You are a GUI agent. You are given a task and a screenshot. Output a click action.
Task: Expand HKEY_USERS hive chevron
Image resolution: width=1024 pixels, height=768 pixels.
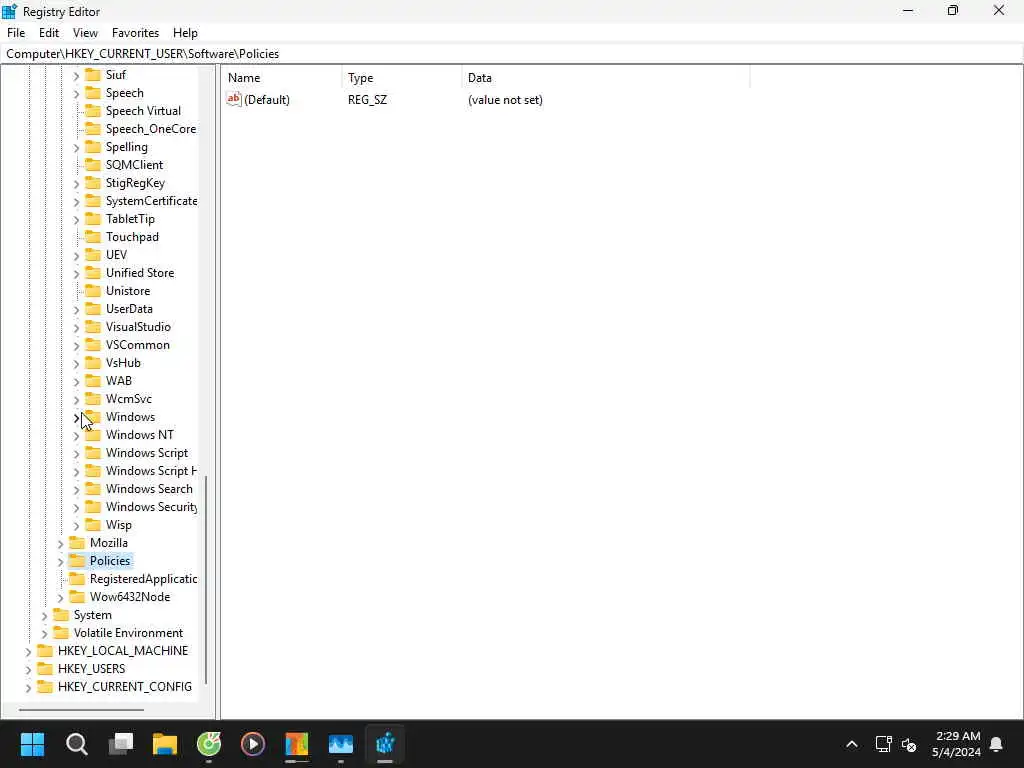tap(28, 669)
